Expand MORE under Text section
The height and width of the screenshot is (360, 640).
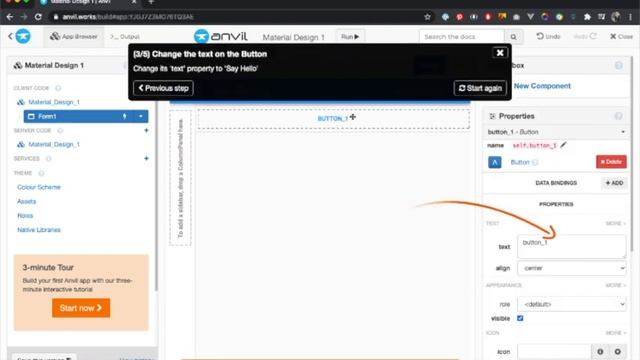tap(615, 223)
